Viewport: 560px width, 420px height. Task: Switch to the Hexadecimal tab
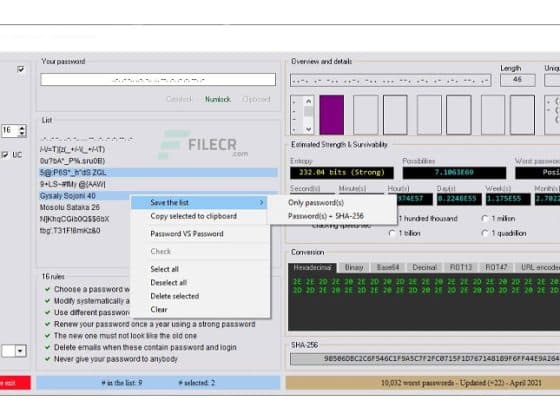pyautogui.click(x=312, y=268)
